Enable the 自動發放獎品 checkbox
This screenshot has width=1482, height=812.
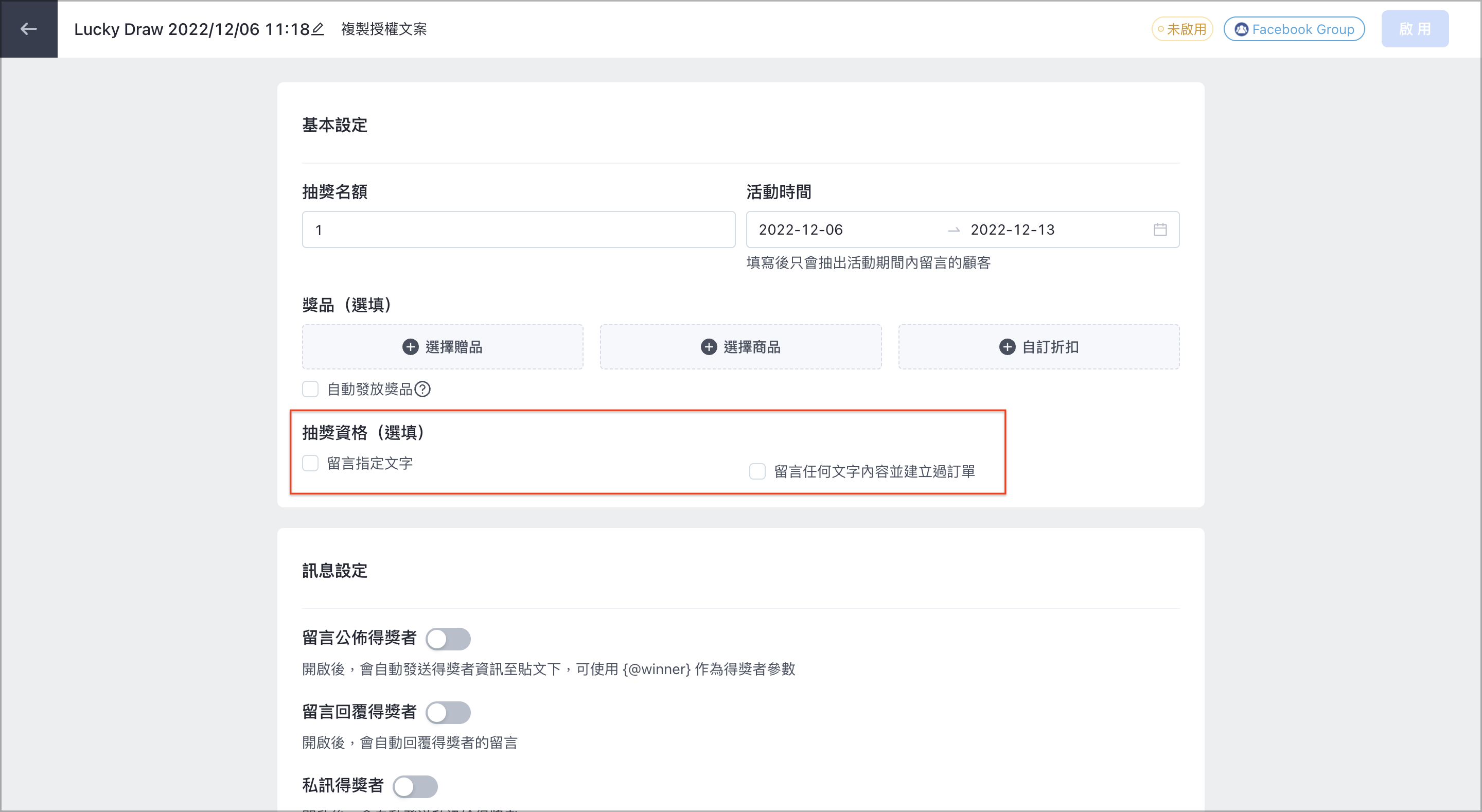click(x=311, y=390)
